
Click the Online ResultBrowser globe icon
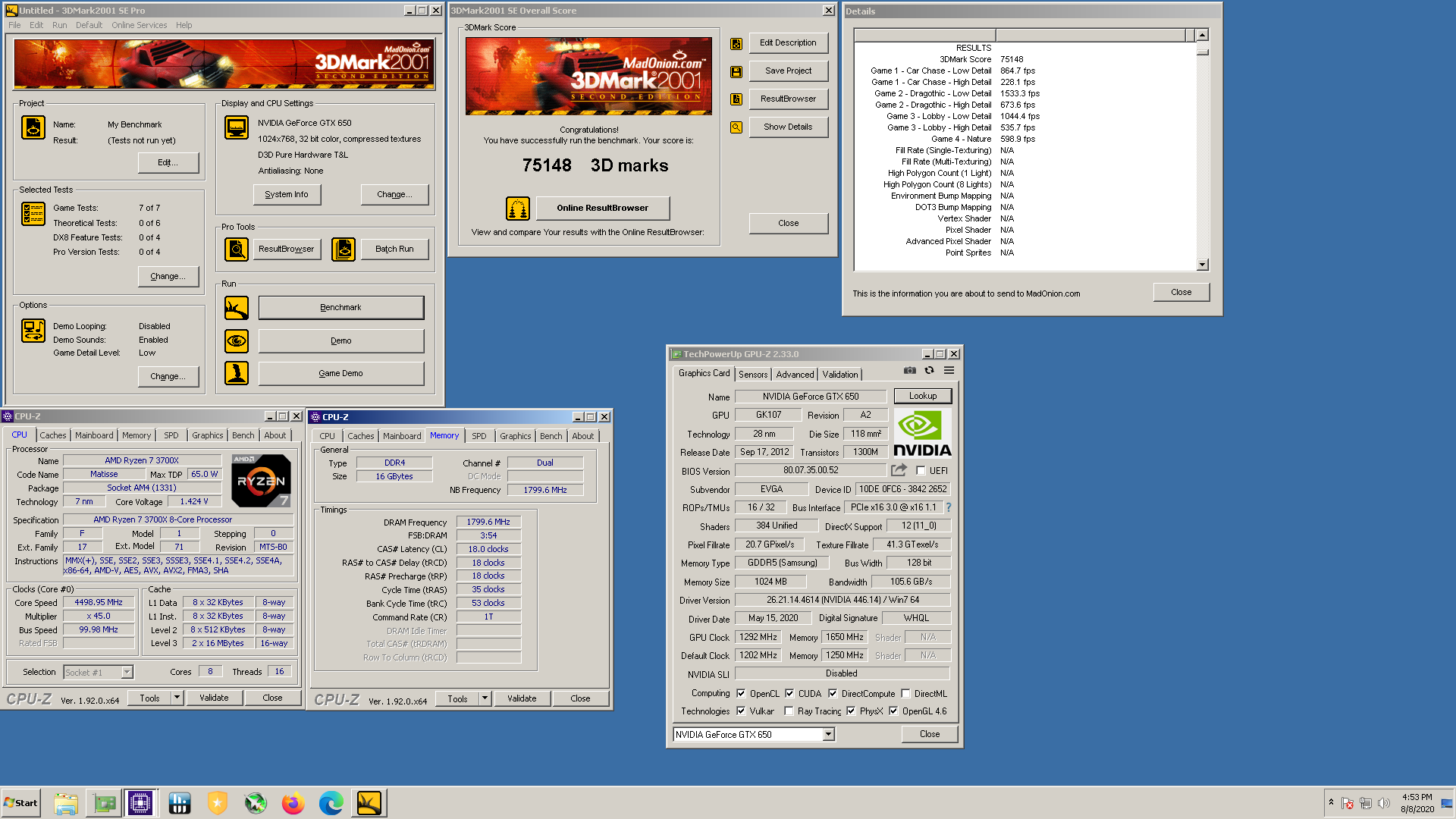click(518, 208)
